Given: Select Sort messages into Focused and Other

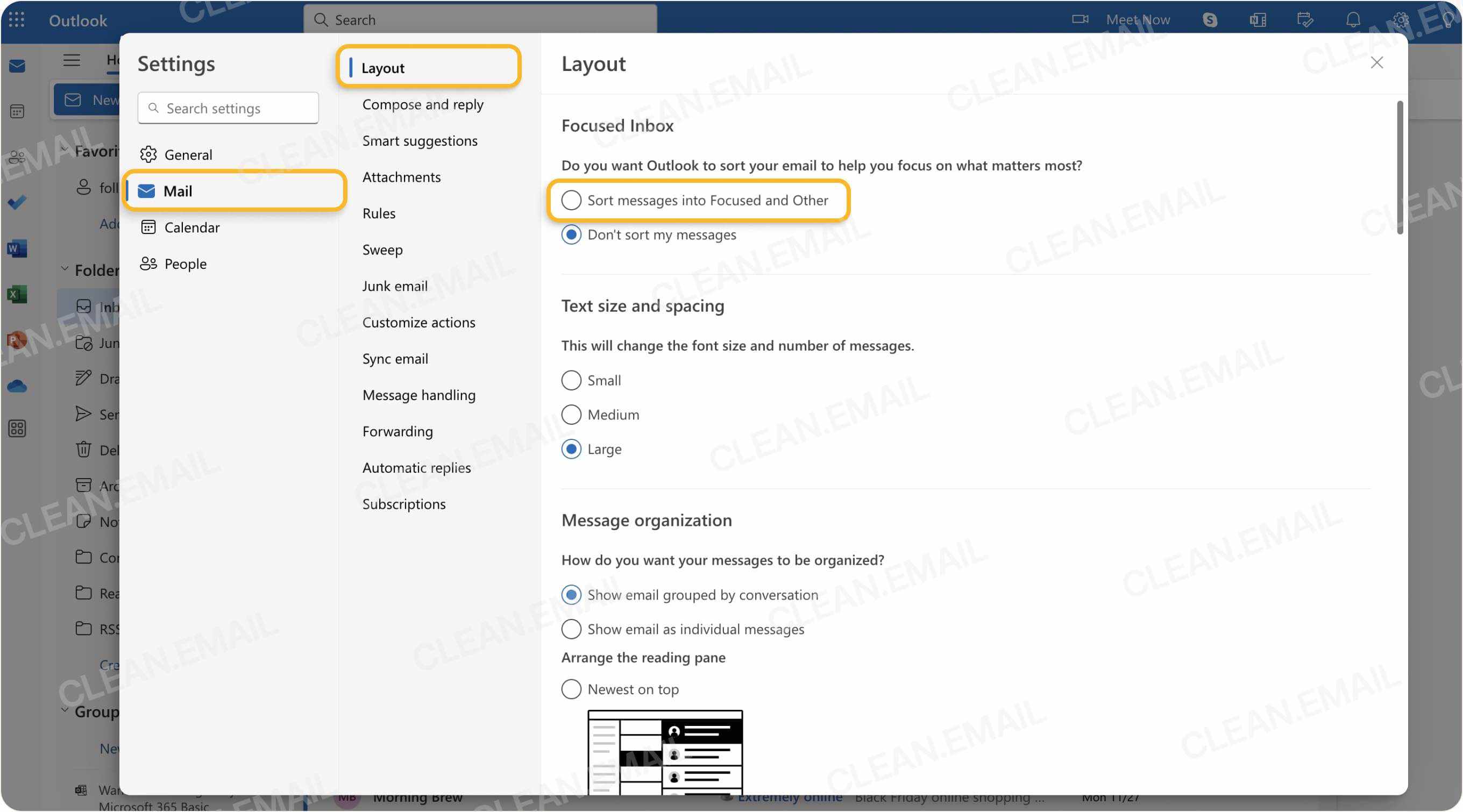Looking at the screenshot, I should pyautogui.click(x=571, y=200).
